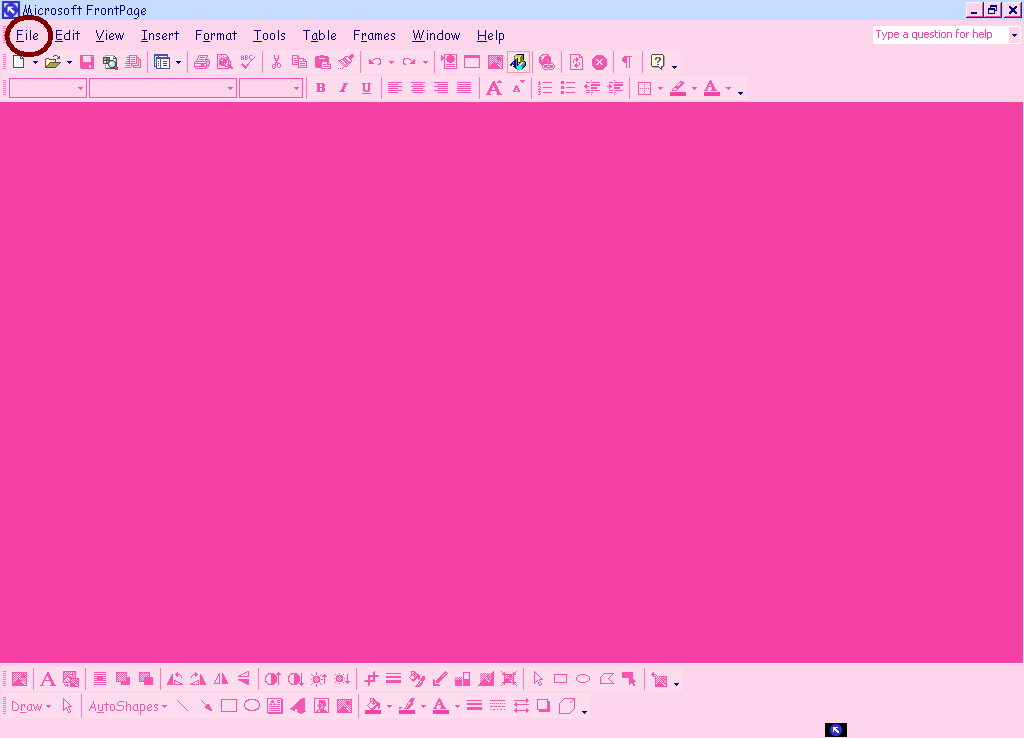
Task: Click the Draw button in Drawing toolbar
Action: coord(30,706)
